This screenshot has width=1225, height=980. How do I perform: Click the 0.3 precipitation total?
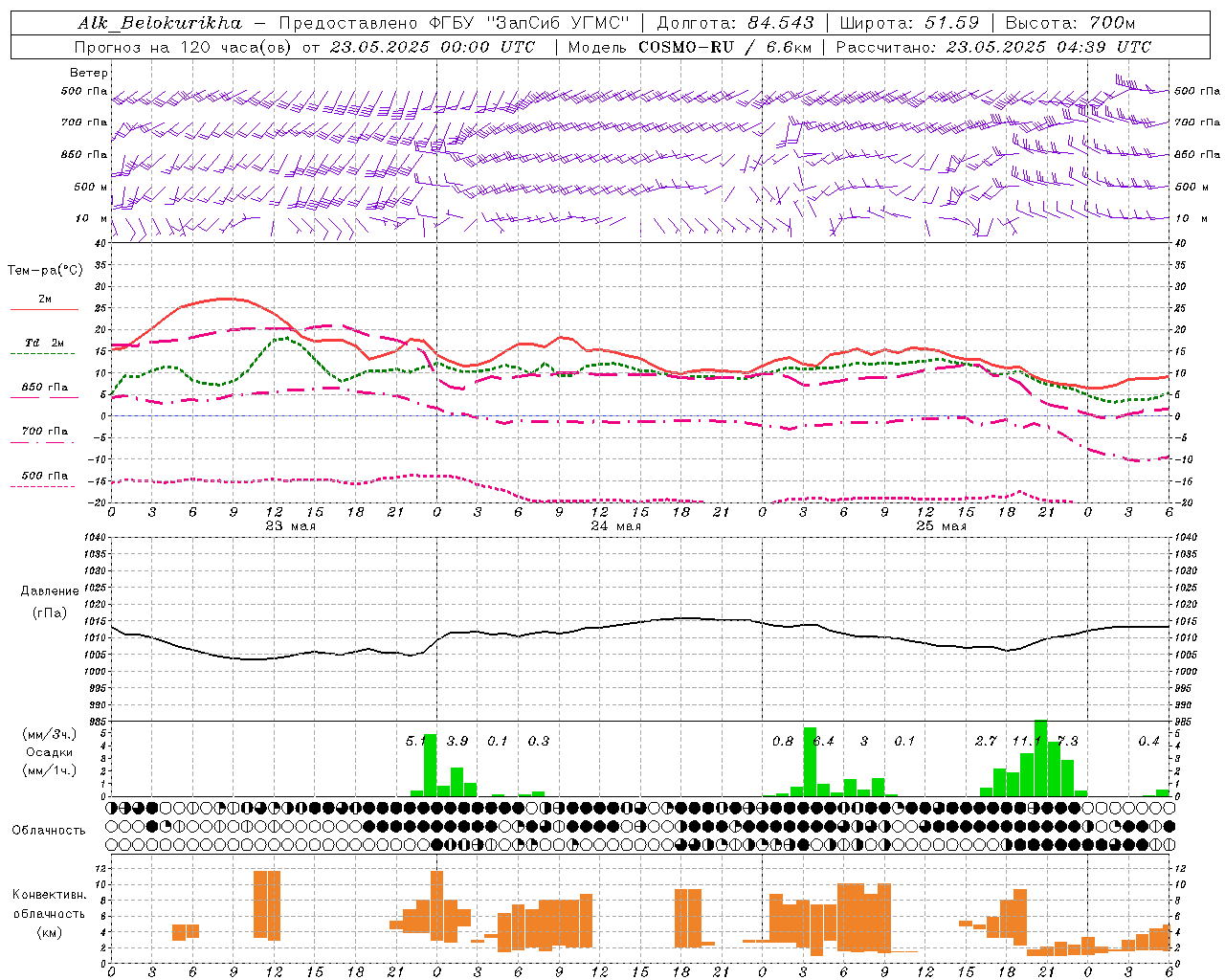[539, 741]
